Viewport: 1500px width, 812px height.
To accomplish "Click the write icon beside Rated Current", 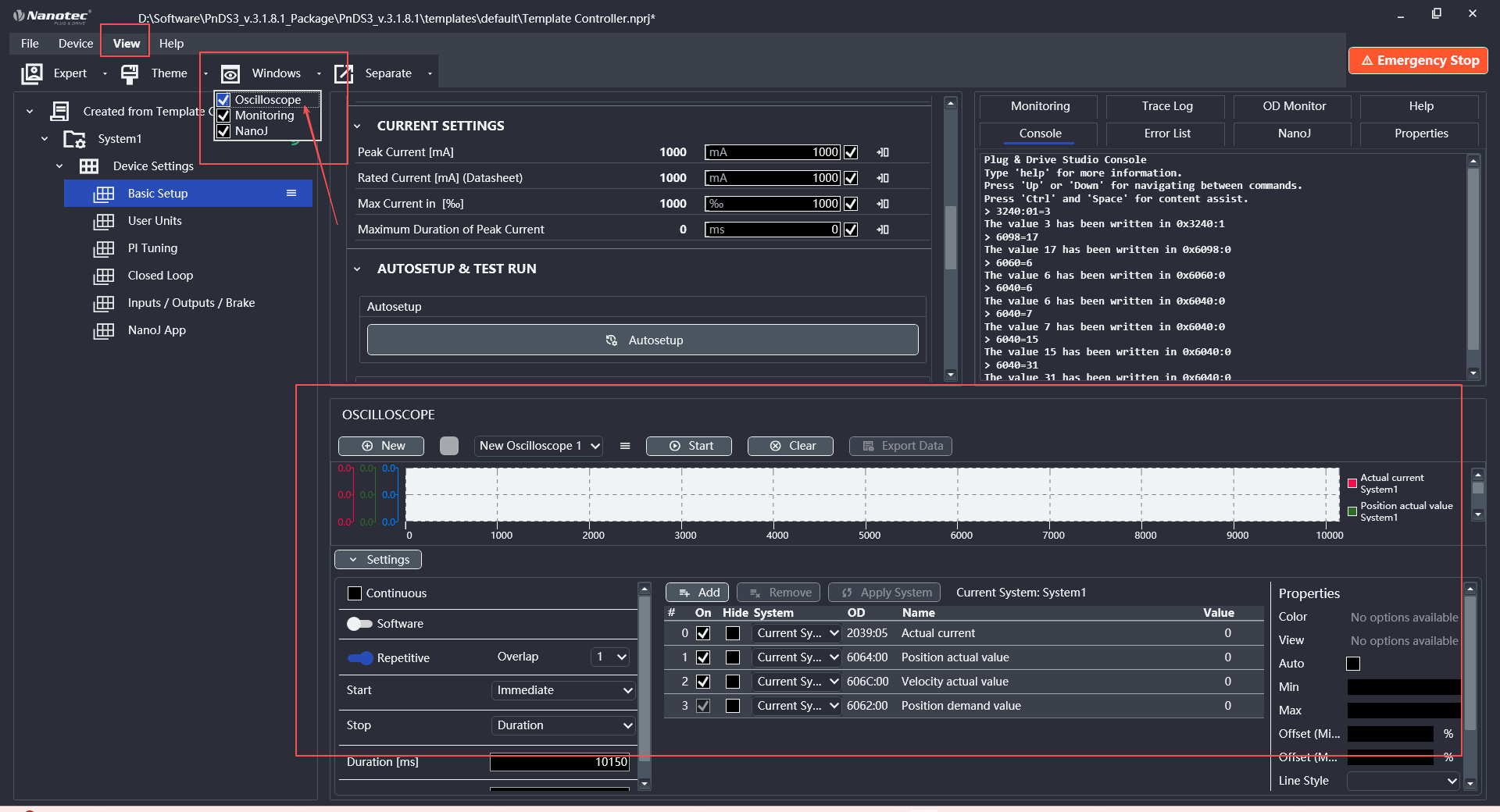I will coord(883,178).
